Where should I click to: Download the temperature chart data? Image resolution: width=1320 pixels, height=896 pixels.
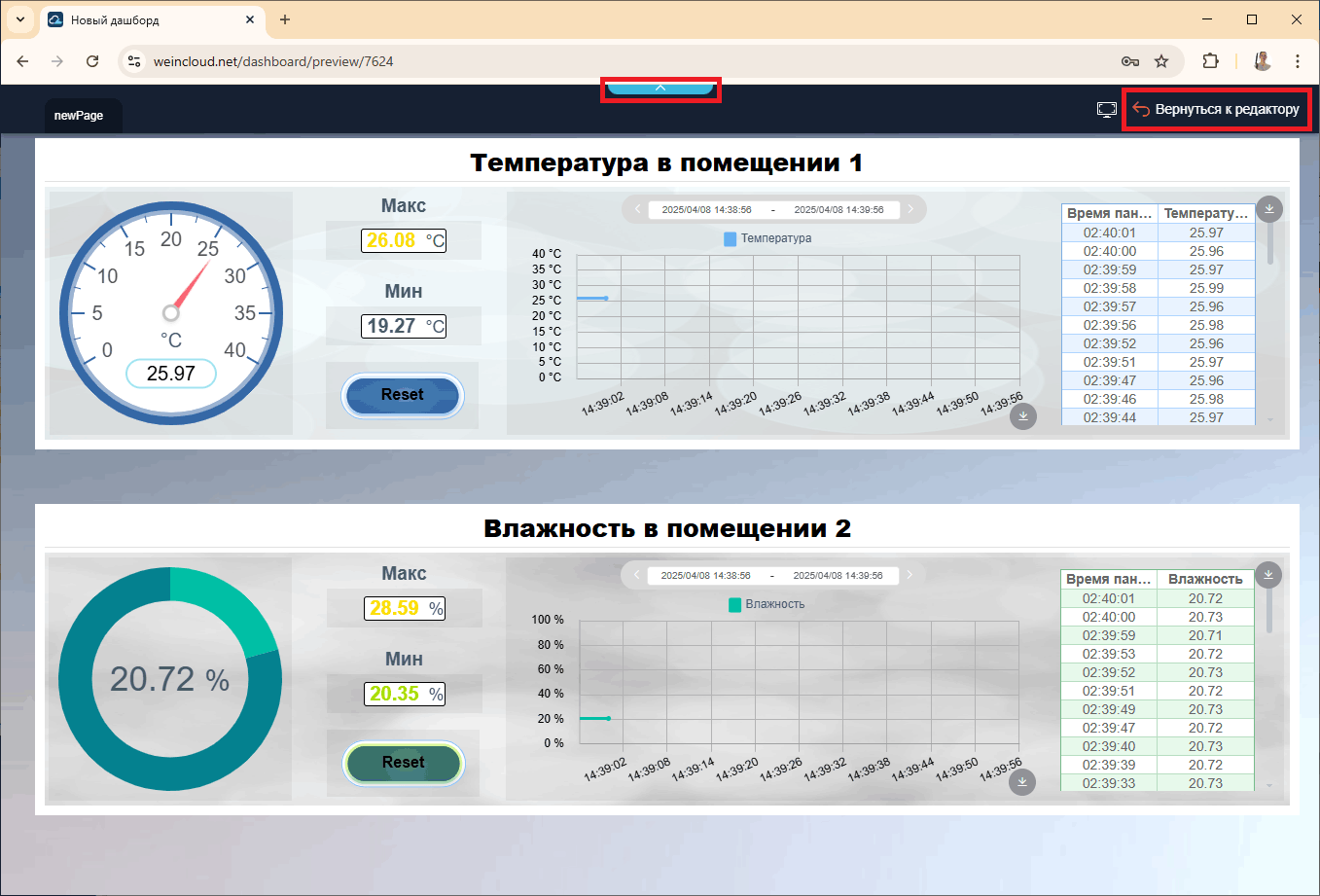pyautogui.click(x=1022, y=416)
